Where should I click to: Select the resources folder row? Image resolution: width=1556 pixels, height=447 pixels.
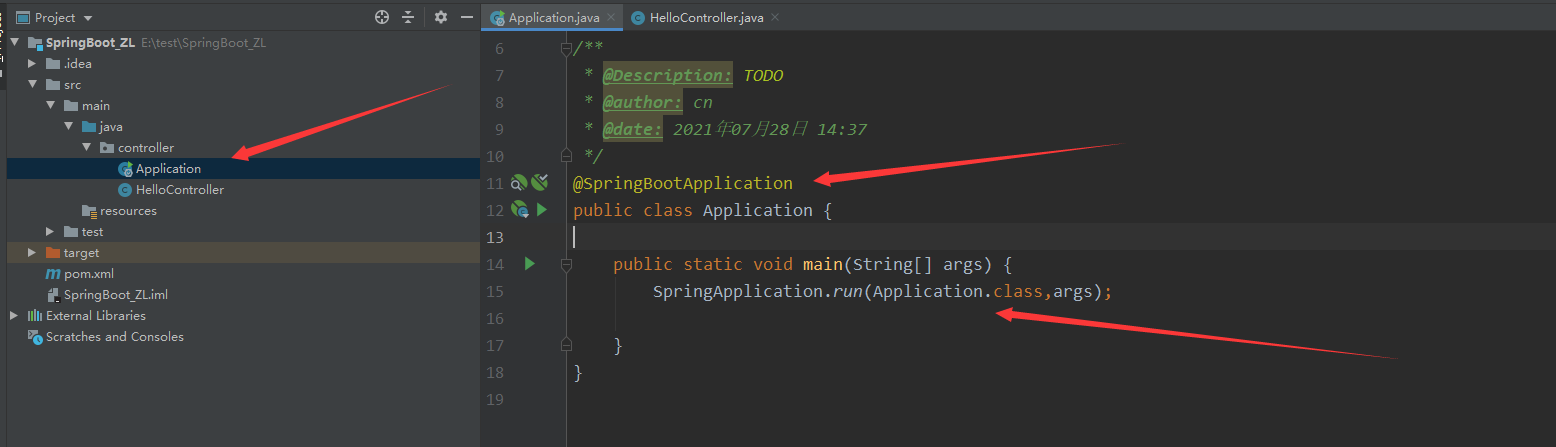point(243,211)
